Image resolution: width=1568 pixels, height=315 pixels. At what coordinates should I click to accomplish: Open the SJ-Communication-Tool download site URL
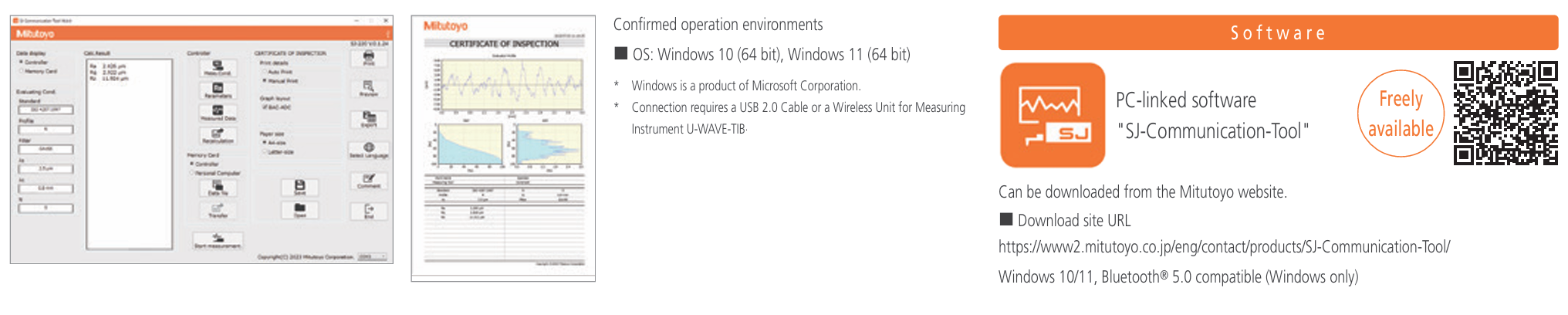click(x=1224, y=247)
